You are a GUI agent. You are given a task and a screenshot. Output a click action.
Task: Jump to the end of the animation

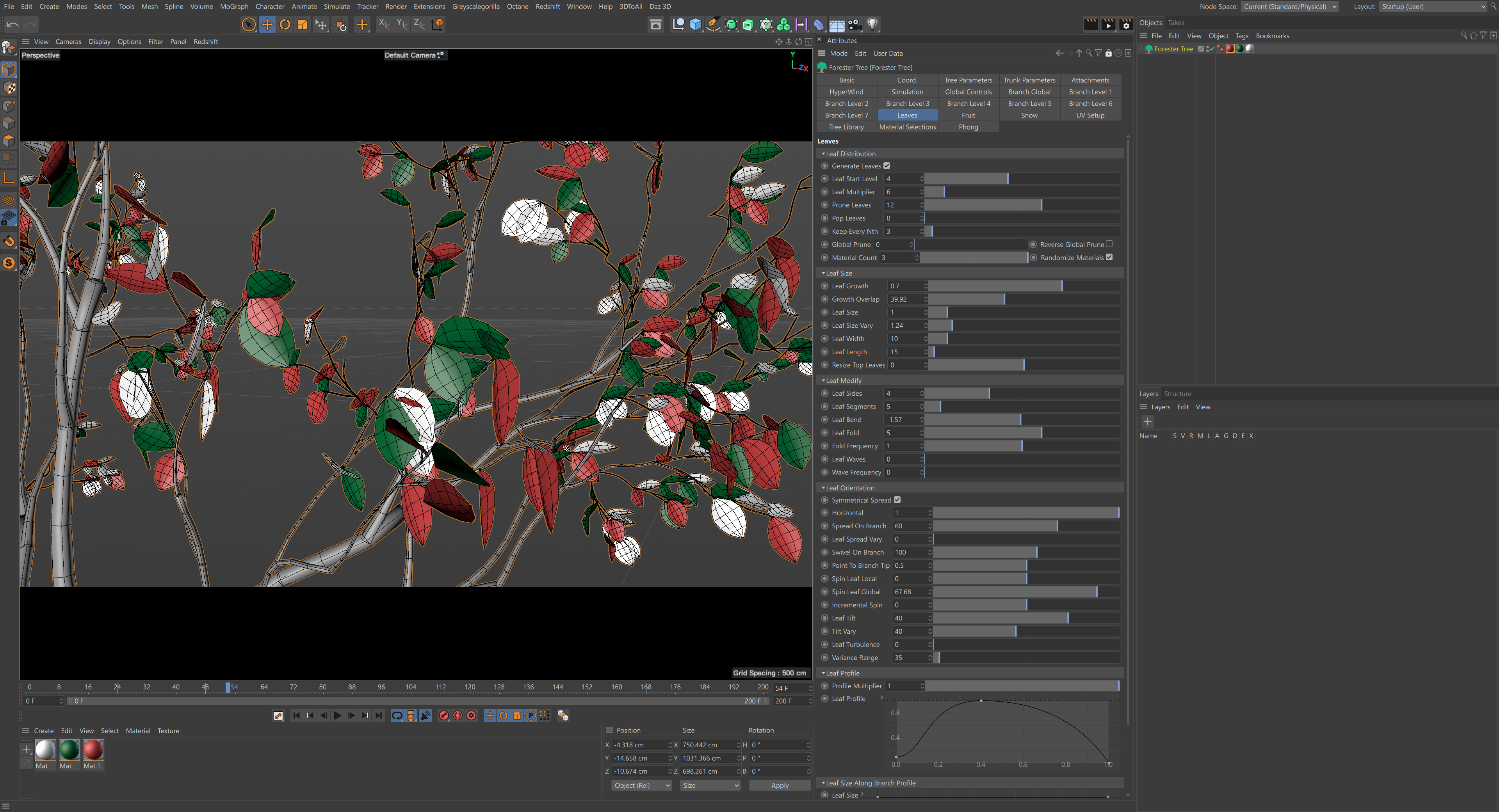click(x=379, y=716)
